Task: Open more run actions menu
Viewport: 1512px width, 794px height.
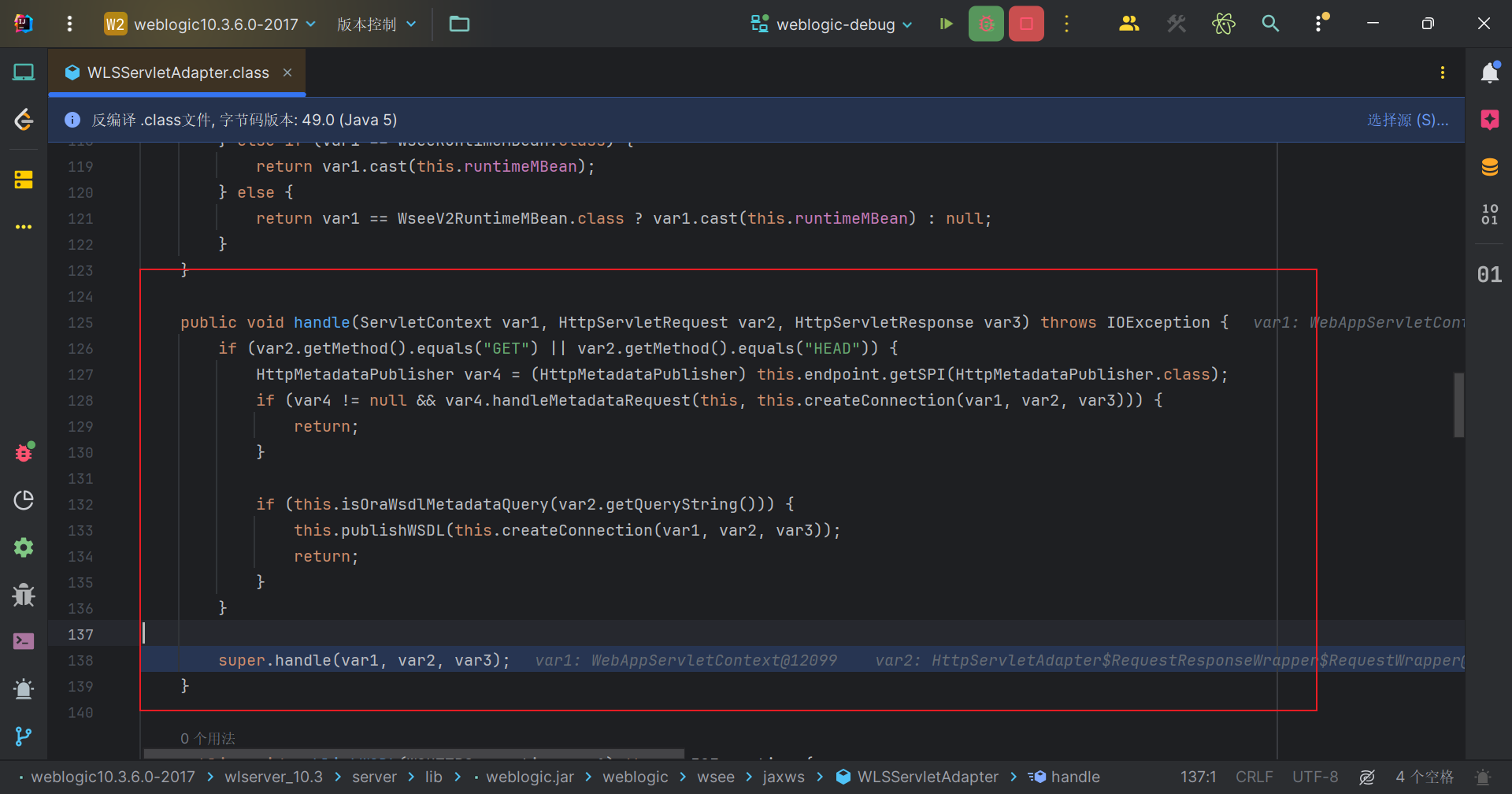Action: click(x=1066, y=24)
